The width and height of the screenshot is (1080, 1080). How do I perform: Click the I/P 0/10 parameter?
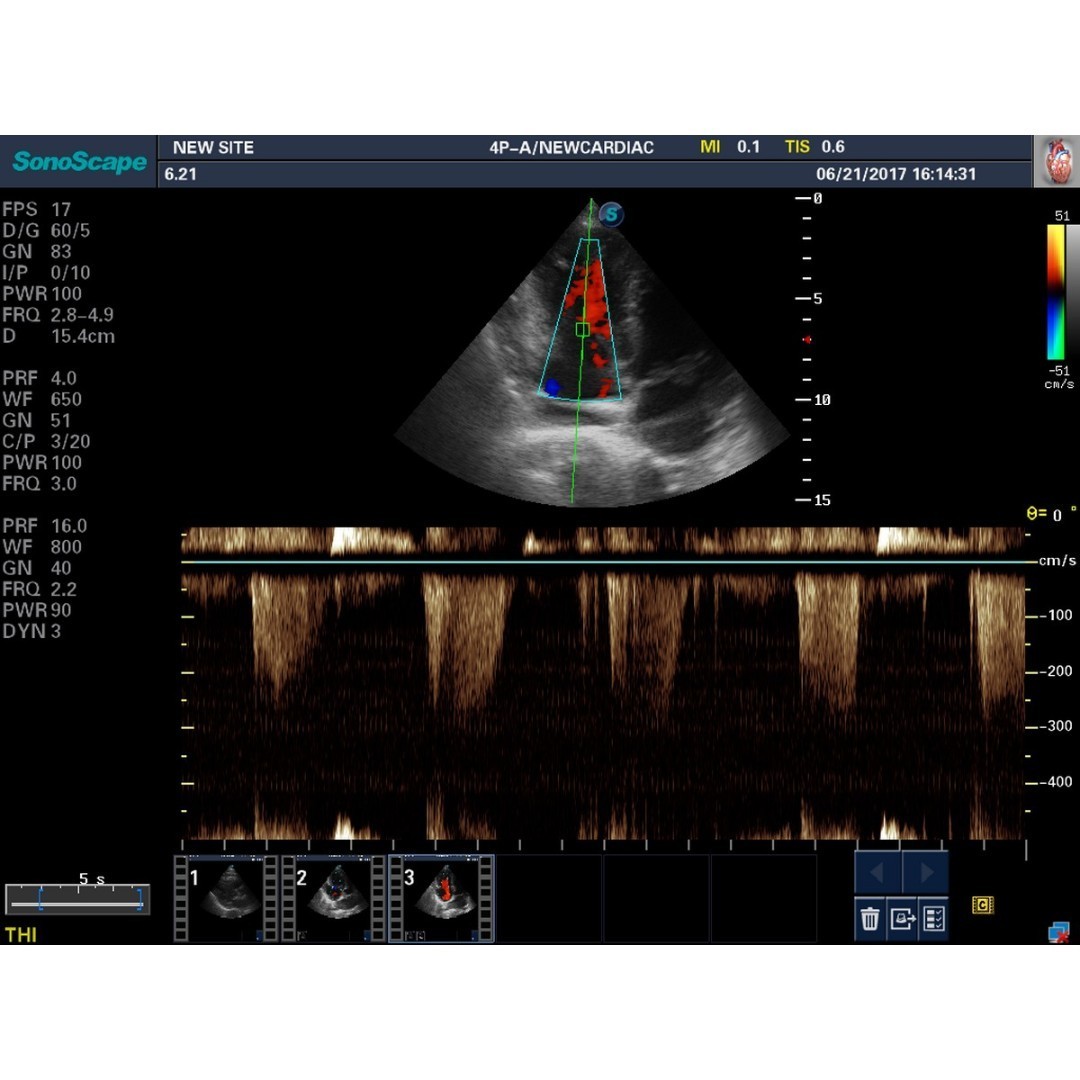pos(46,273)
